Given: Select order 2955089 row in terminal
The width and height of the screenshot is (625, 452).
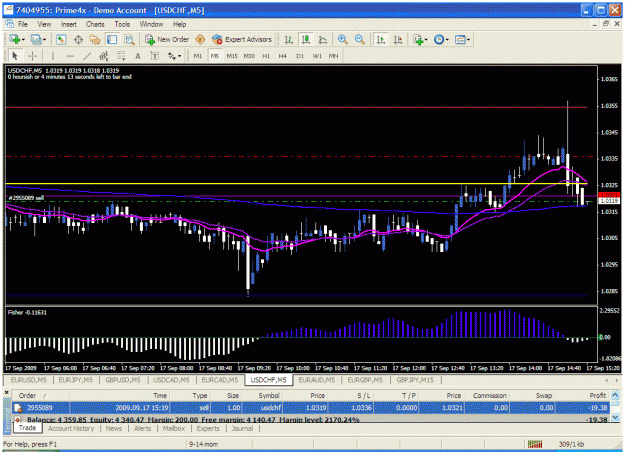Looking at the screenshot, I should coord(311,408).
